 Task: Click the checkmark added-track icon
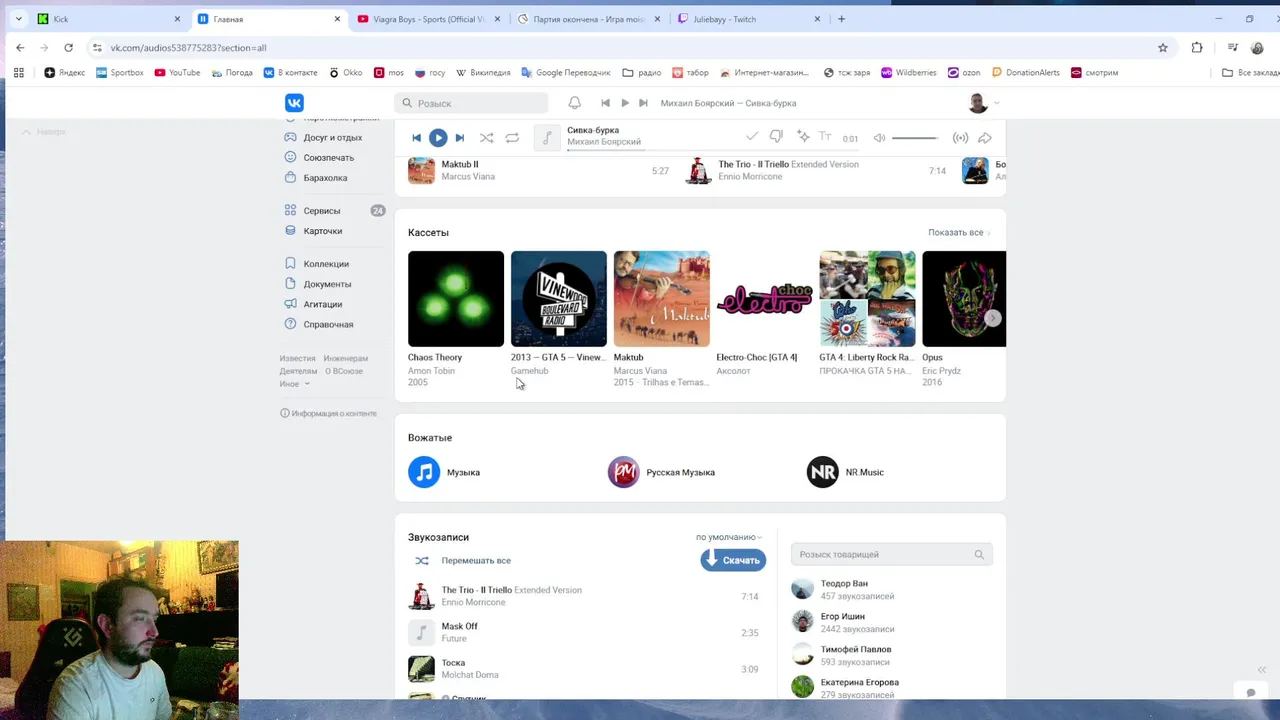[752, 137]
